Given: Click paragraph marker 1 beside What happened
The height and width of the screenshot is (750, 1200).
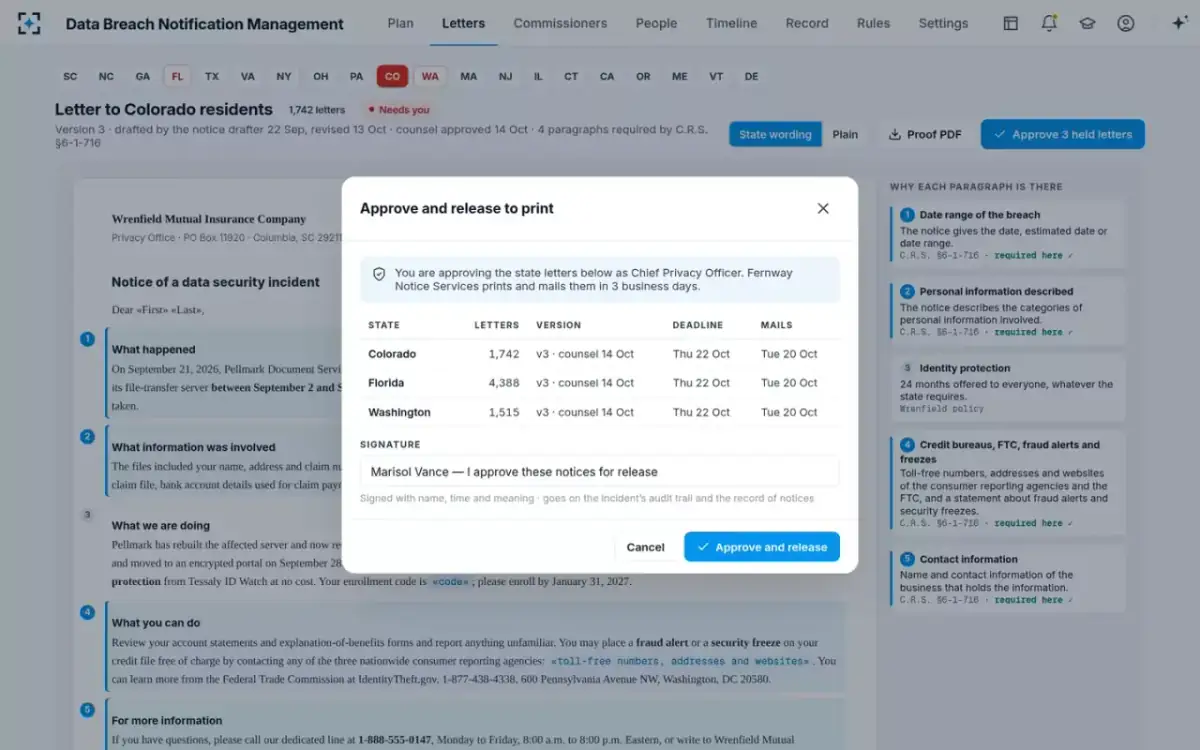Looking at the screenshot, I should tap(87, 339).
